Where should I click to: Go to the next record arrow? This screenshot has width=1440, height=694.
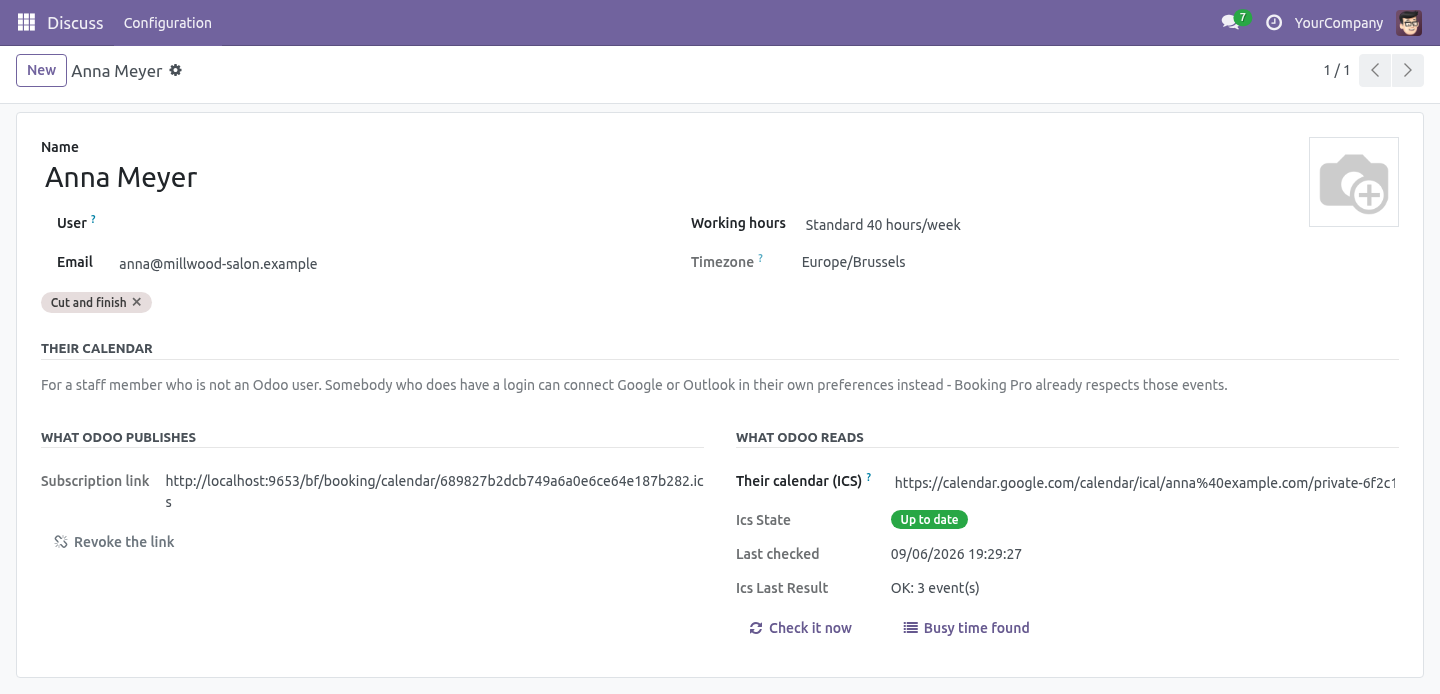pyautogui.click(x=1408, y=70)
